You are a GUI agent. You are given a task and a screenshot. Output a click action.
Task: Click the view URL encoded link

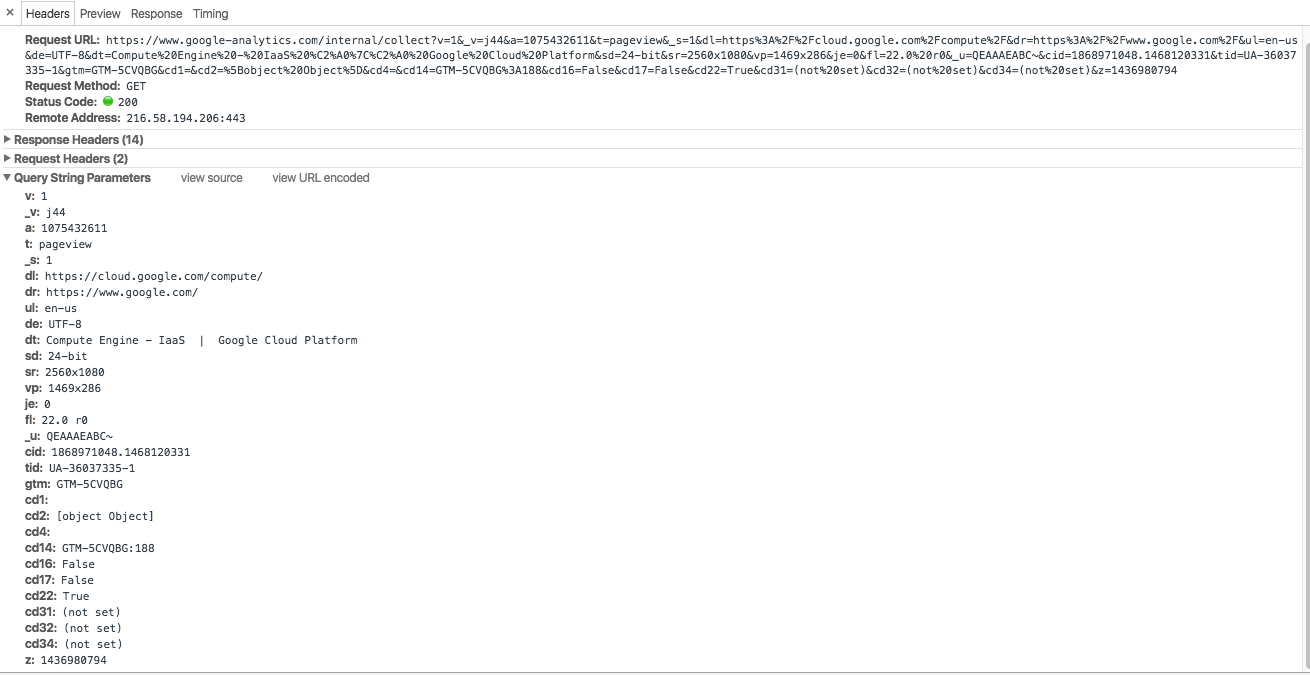click(x=320, y=178)
